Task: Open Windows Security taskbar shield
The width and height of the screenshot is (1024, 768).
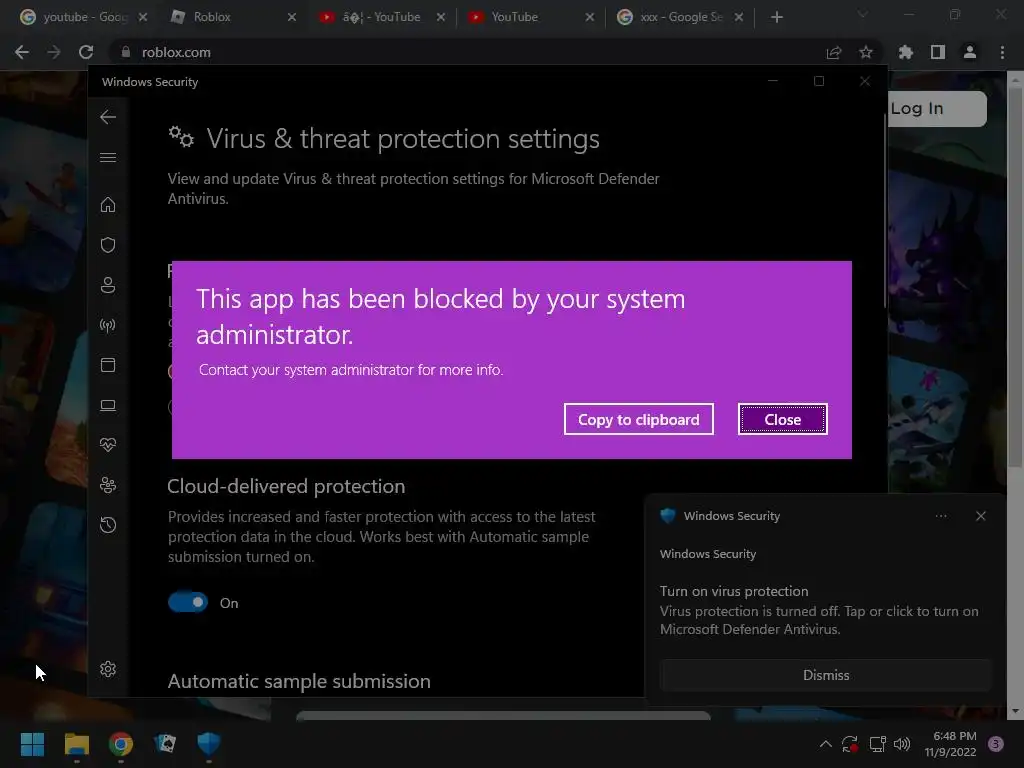Action: 209,744
